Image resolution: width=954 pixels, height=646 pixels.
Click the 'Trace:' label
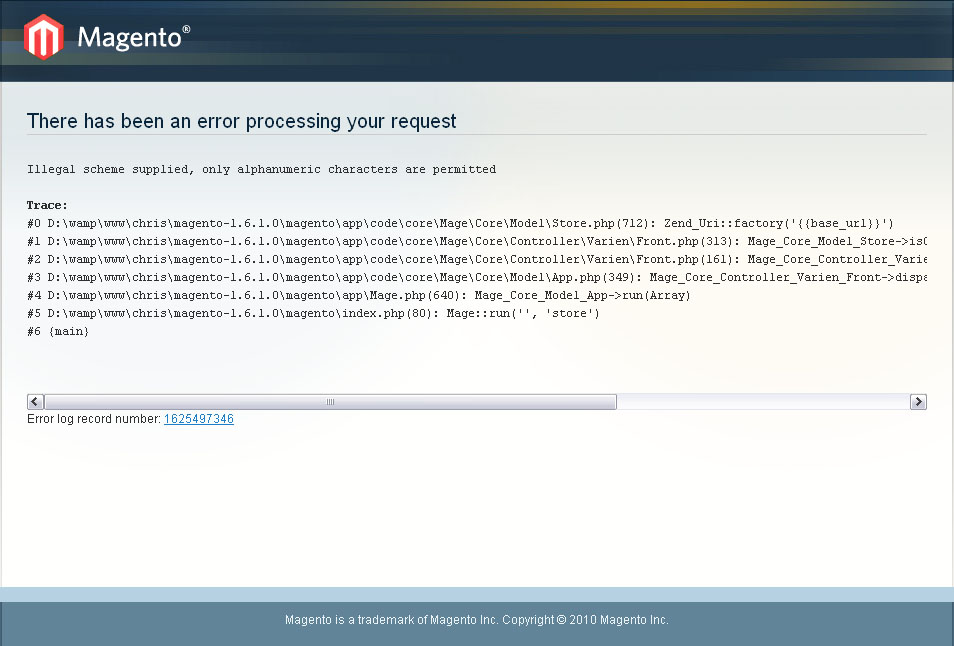[x=47, y=205]
